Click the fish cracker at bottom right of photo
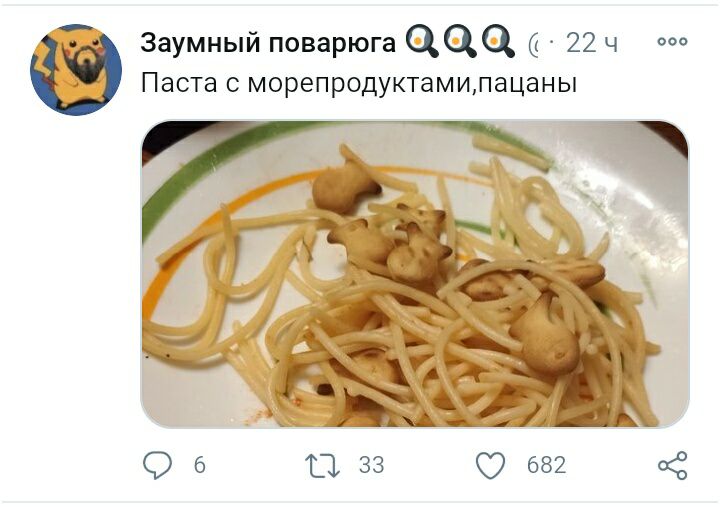 pyautogui.click(x=544, y=335)
